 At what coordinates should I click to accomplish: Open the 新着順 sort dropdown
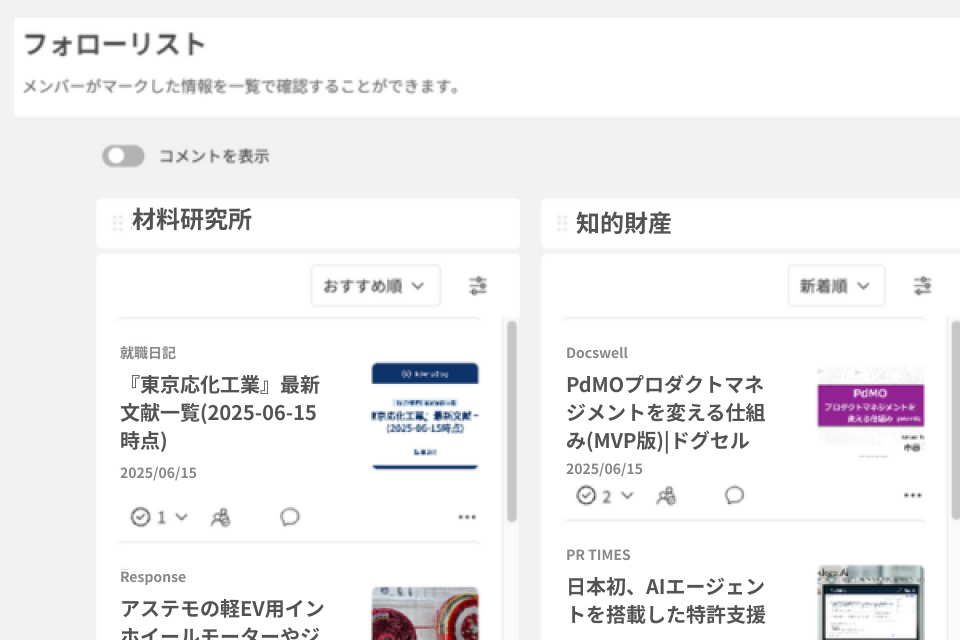836,285
